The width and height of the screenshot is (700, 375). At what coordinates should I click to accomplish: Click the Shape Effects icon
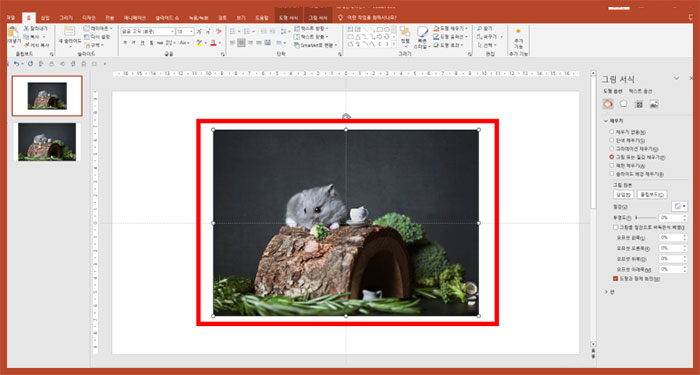[436, 45]
